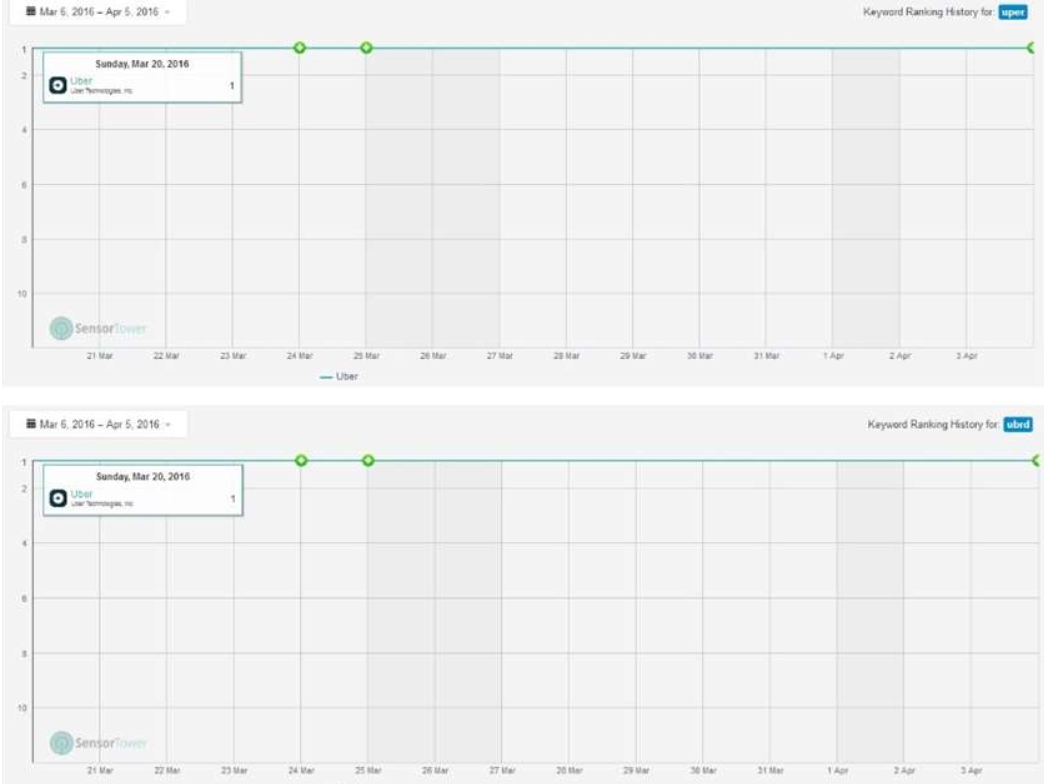Image resolution: width=1046 pixels, height=784 pixels.
Task: Click the 25 Mar data point on upper chart
Action: click(x=366, y=48)
